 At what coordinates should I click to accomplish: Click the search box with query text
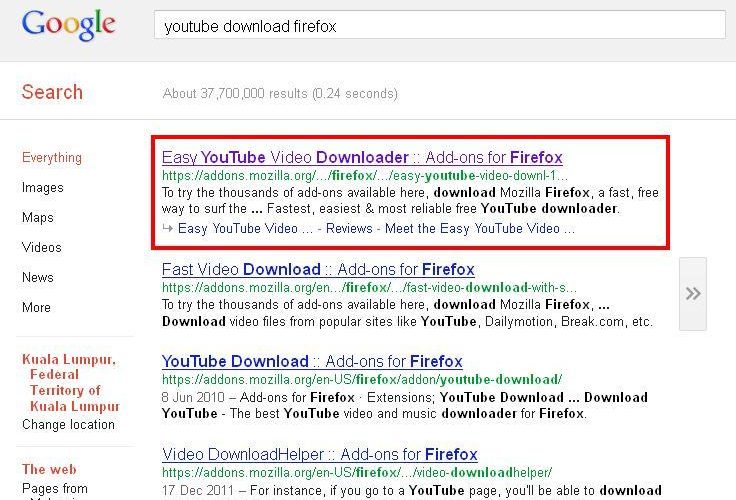click(x=439, y=26)
